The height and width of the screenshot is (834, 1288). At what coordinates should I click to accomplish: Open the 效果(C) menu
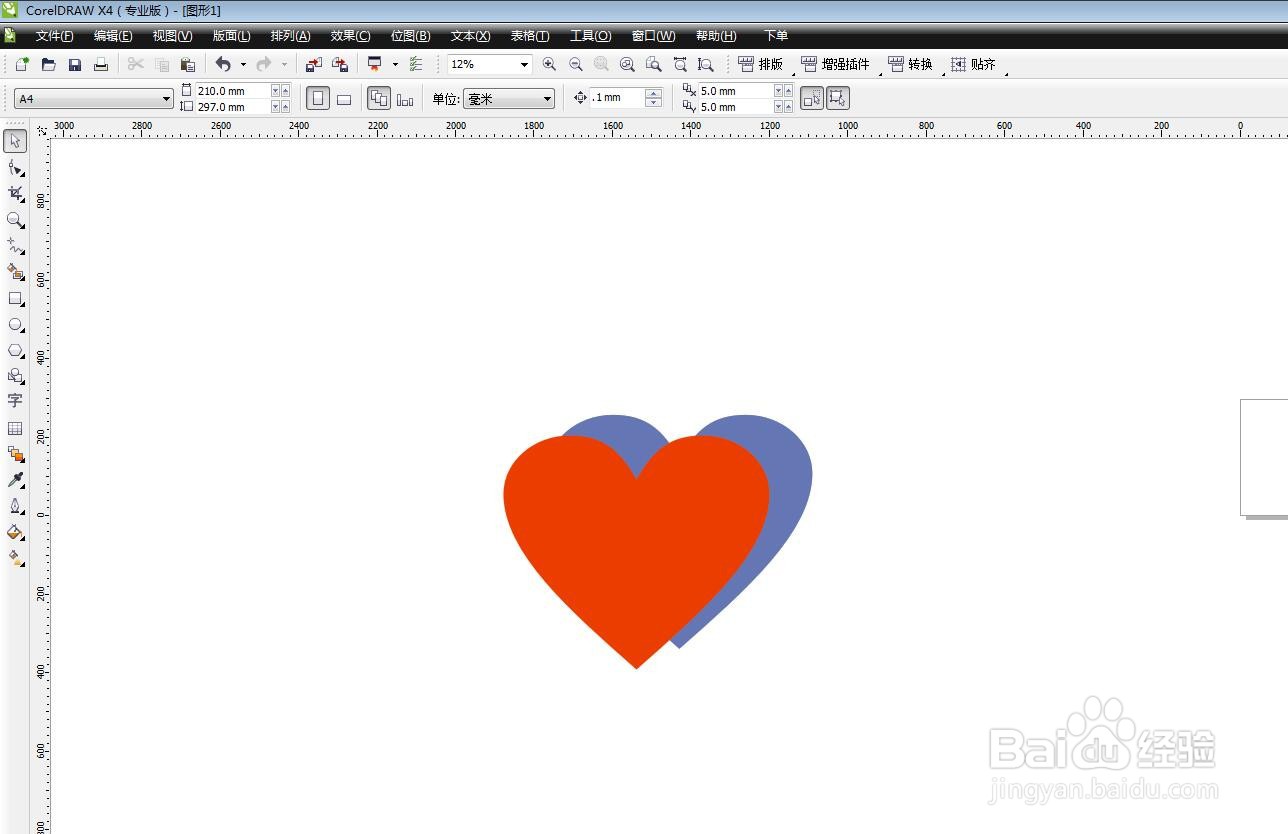[350, 36]
